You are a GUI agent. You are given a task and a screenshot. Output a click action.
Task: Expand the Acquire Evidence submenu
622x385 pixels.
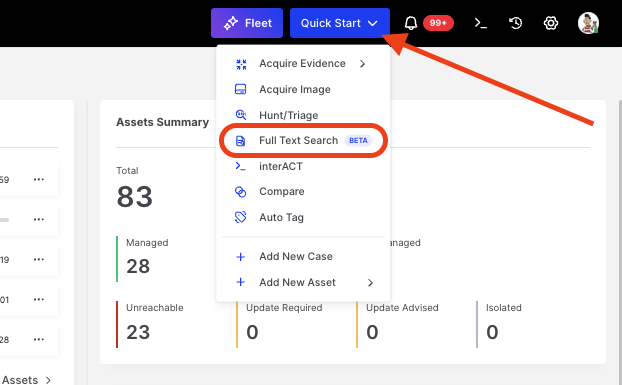[x=302, y=63]
